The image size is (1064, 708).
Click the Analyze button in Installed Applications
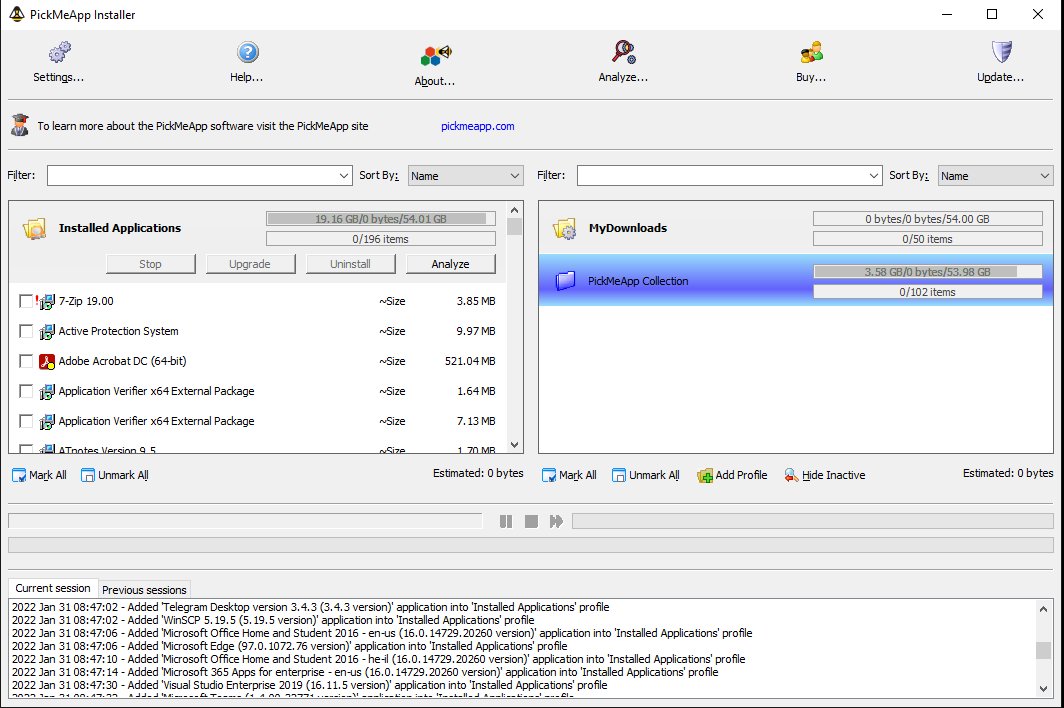[451, 264]
